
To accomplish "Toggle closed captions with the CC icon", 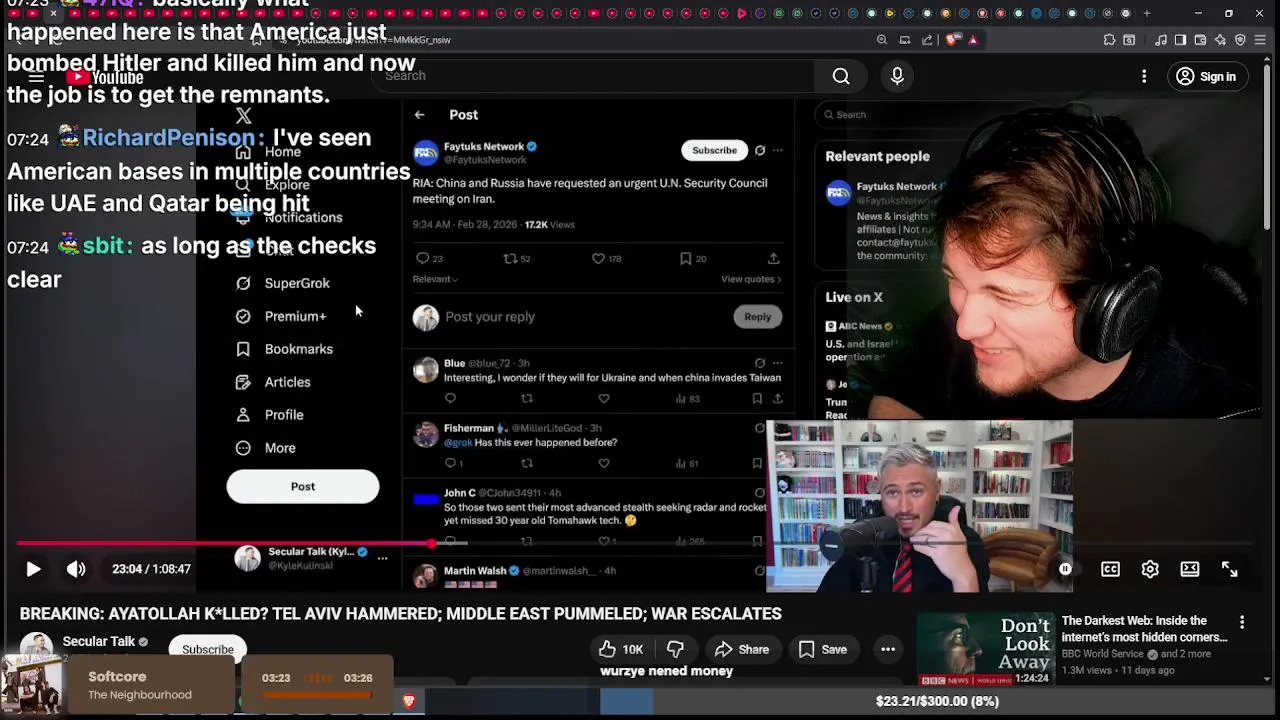I will pos(1110,569).
